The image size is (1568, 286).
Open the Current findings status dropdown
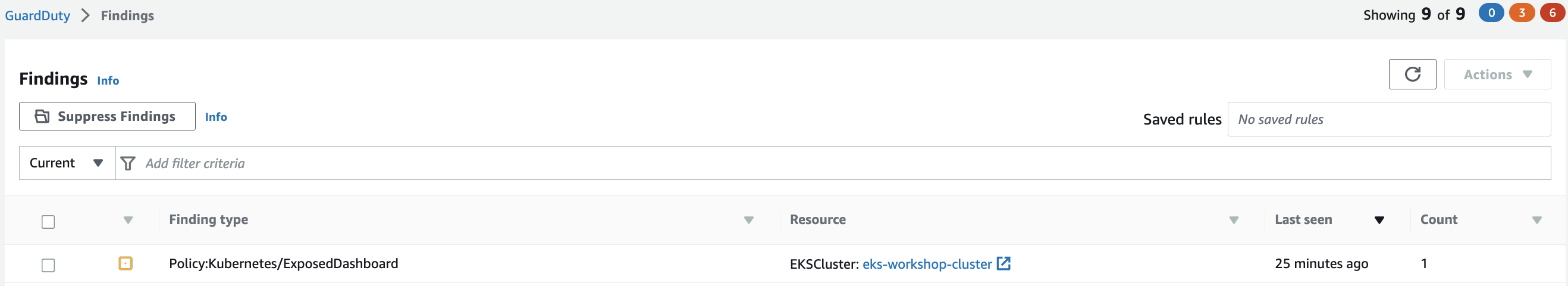(x=67, y=163)
